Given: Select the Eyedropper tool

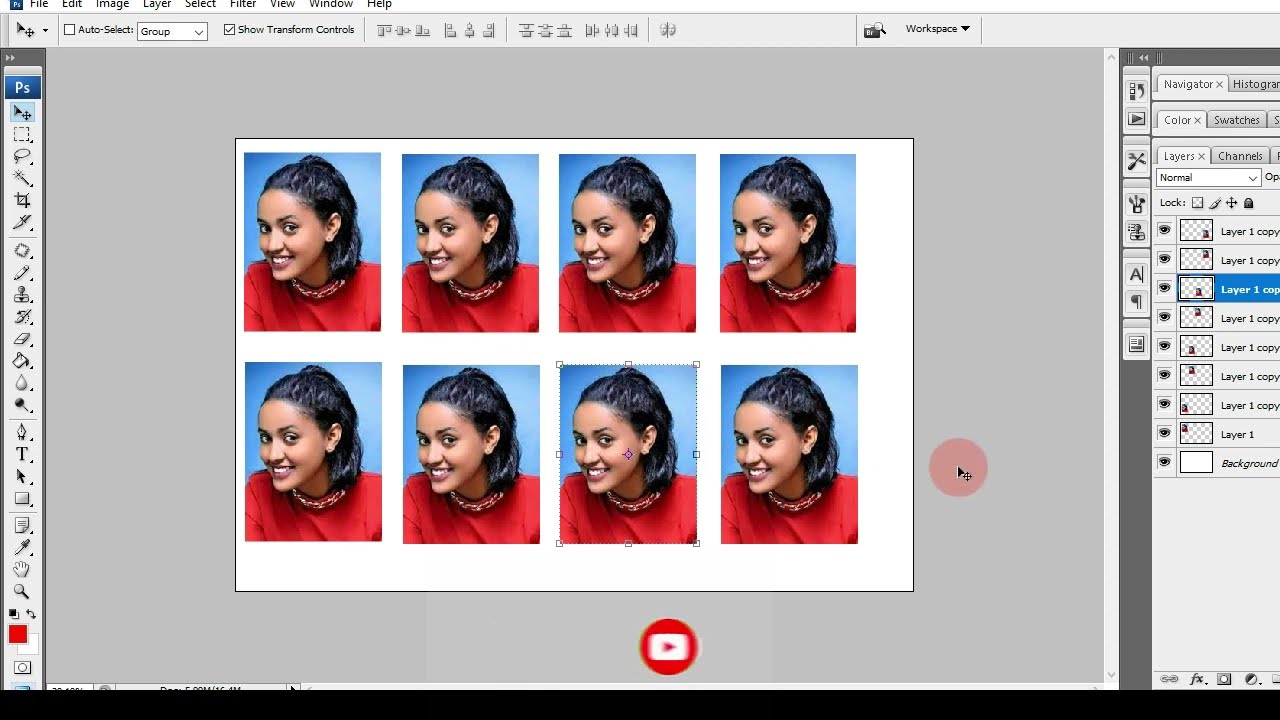Looking at the screenshot, I should [x=22, y=547].
